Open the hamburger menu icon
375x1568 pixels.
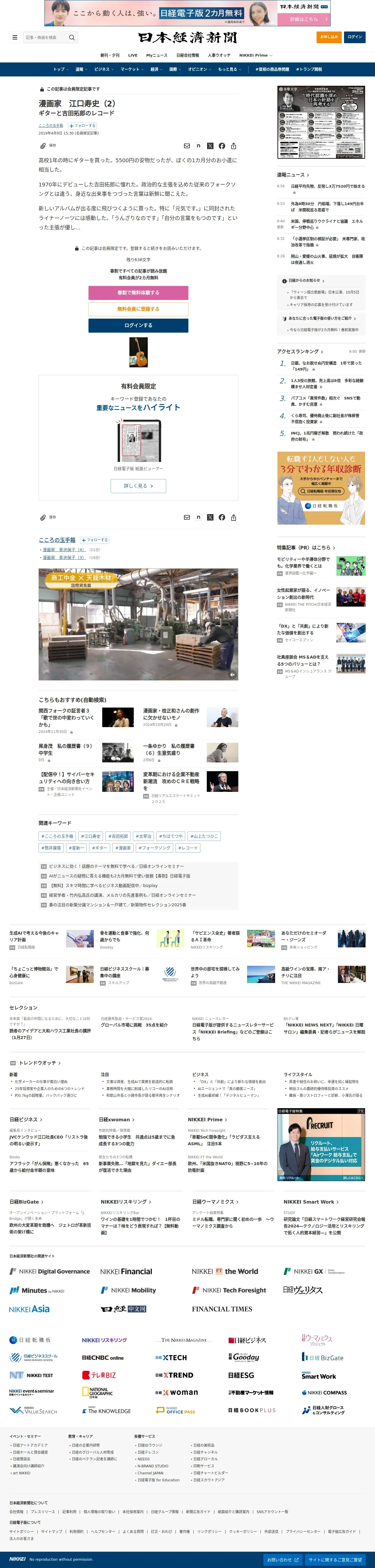(15, 37)
